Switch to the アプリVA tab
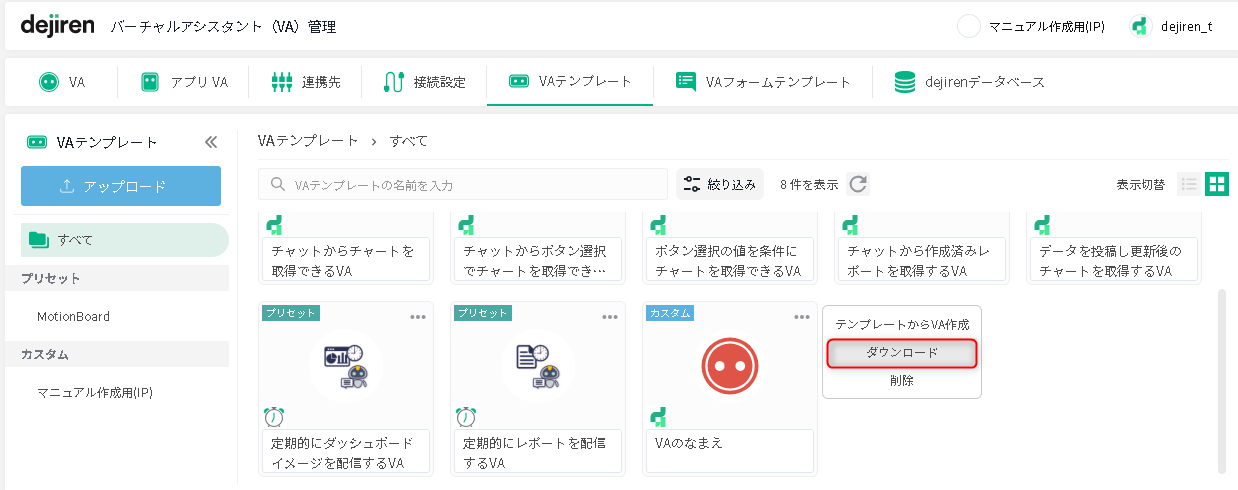Image resolution: width=1238 pixels, height=490 pixels. pyautogui.click(x=185, y=82)
